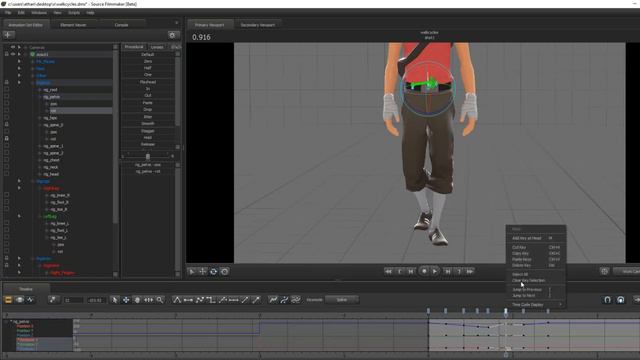Click the Work Camera button
The image size is (640, 360).
pyautogui.click(x=627, y=271)
